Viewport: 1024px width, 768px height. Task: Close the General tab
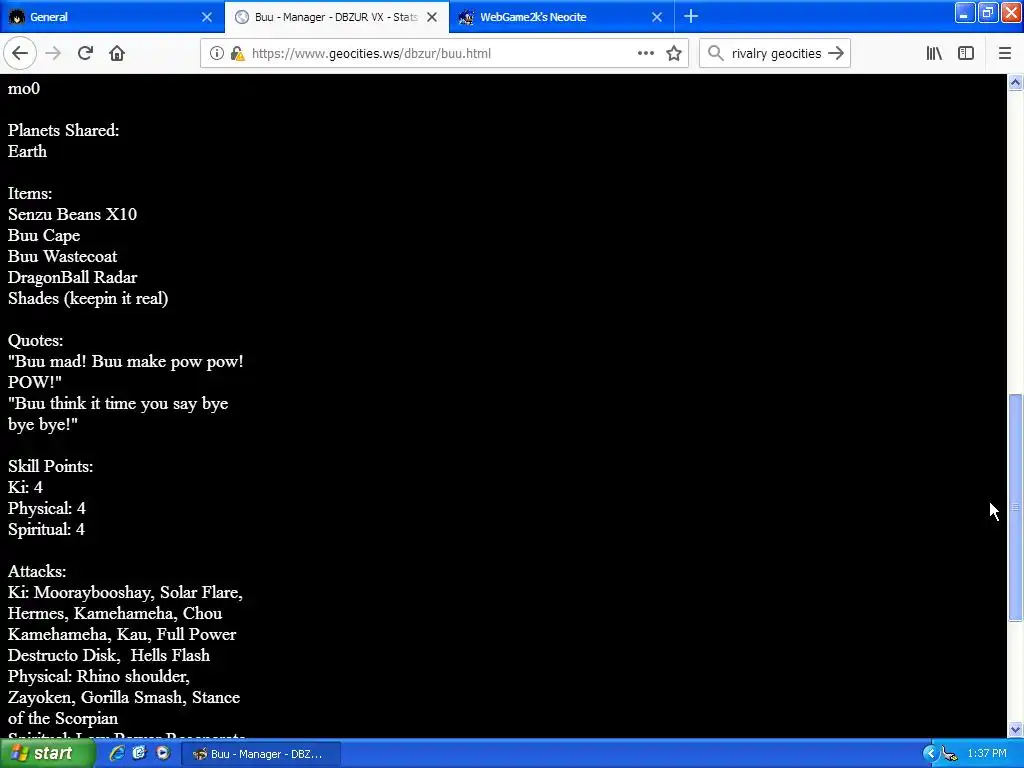pyautogui.click(x=206, y=17)
